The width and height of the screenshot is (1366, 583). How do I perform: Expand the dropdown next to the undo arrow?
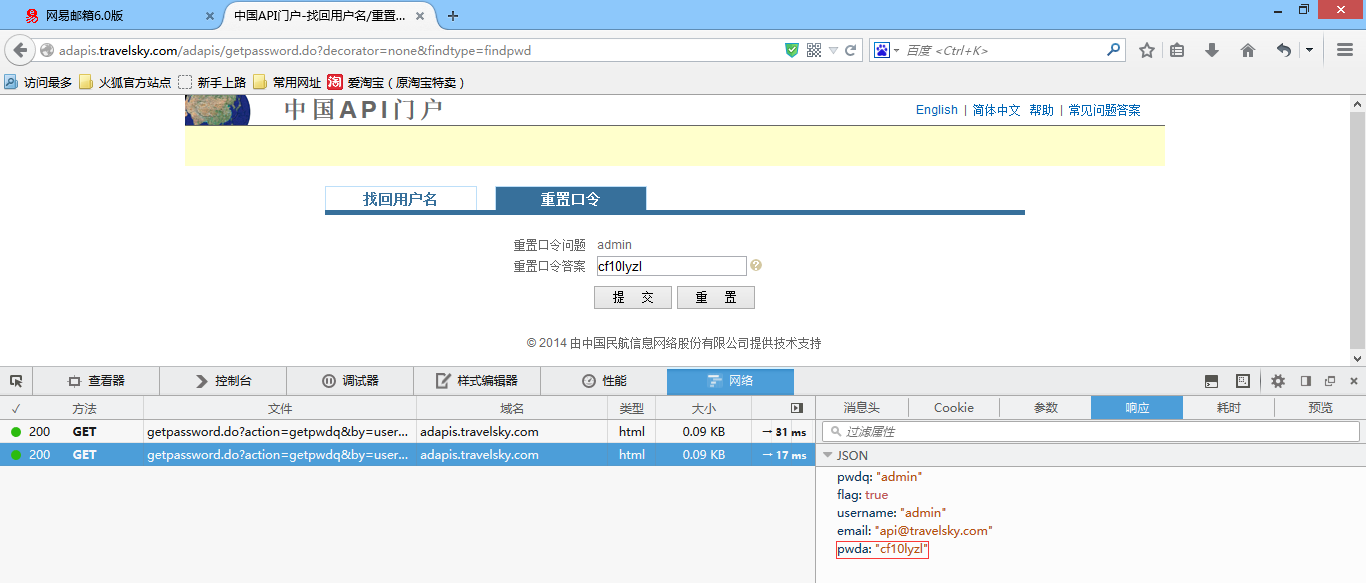click(x=1309, y=50)
